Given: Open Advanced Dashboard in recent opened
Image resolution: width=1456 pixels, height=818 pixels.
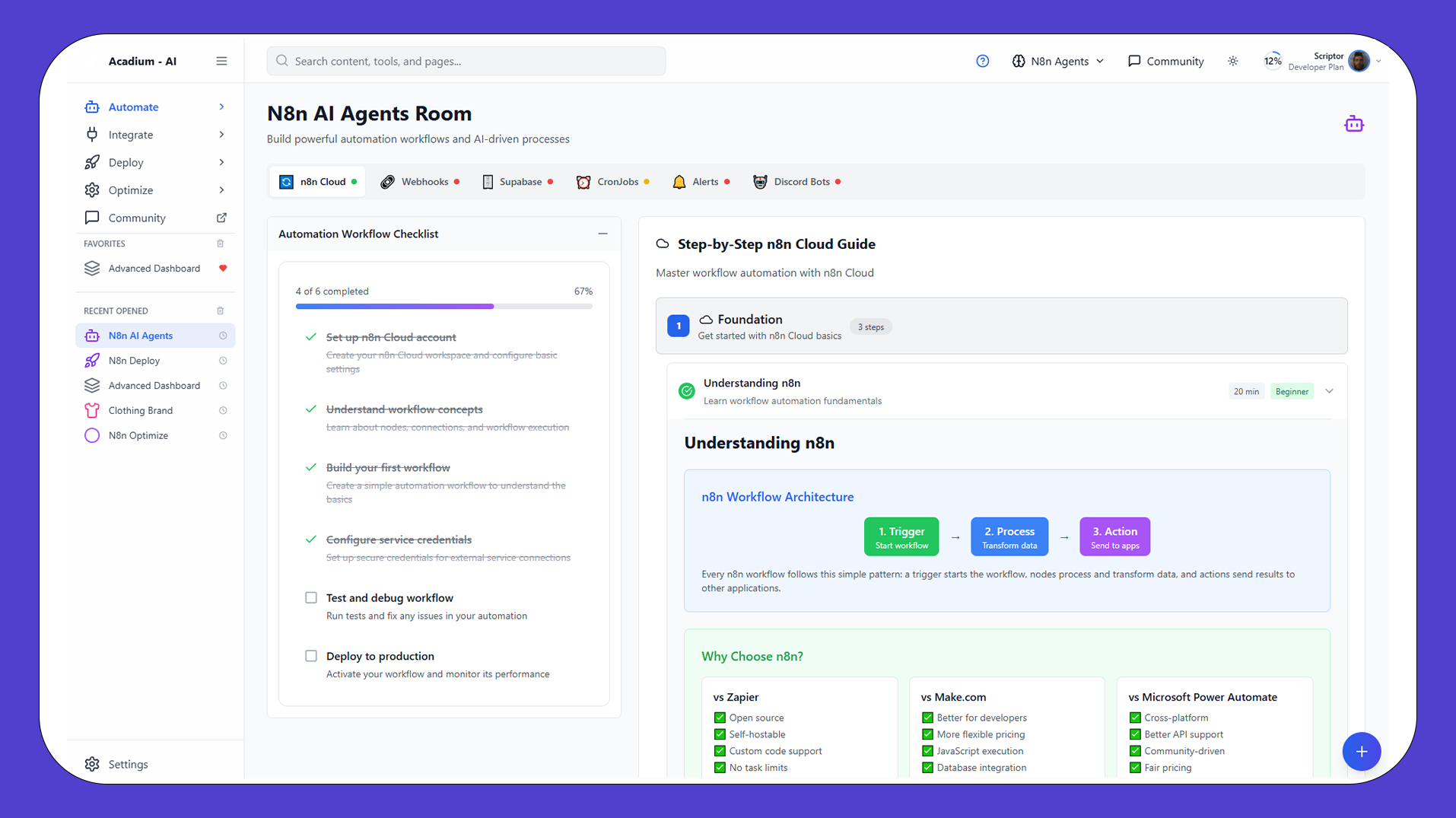Looking at the screenshot, I should (x=155, y=385).
